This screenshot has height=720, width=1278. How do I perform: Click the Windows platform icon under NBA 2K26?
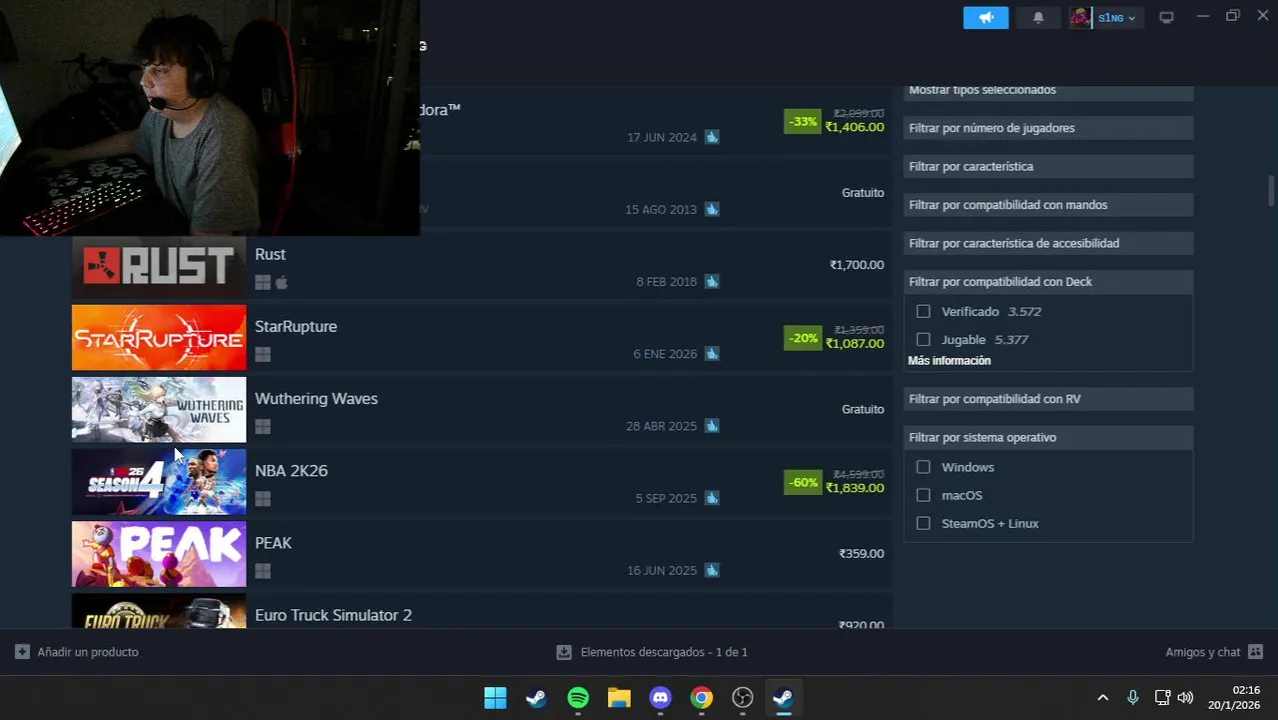263,499
